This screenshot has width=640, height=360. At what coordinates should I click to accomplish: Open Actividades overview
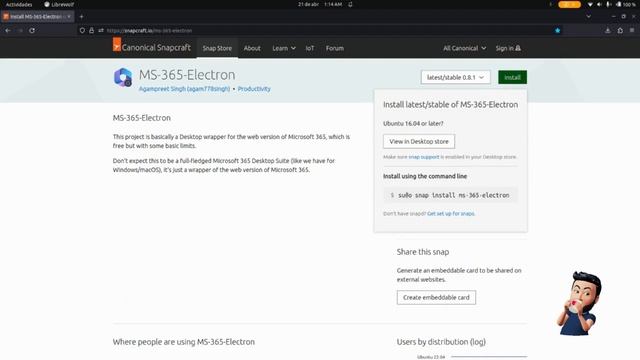(x=19, y=4)
